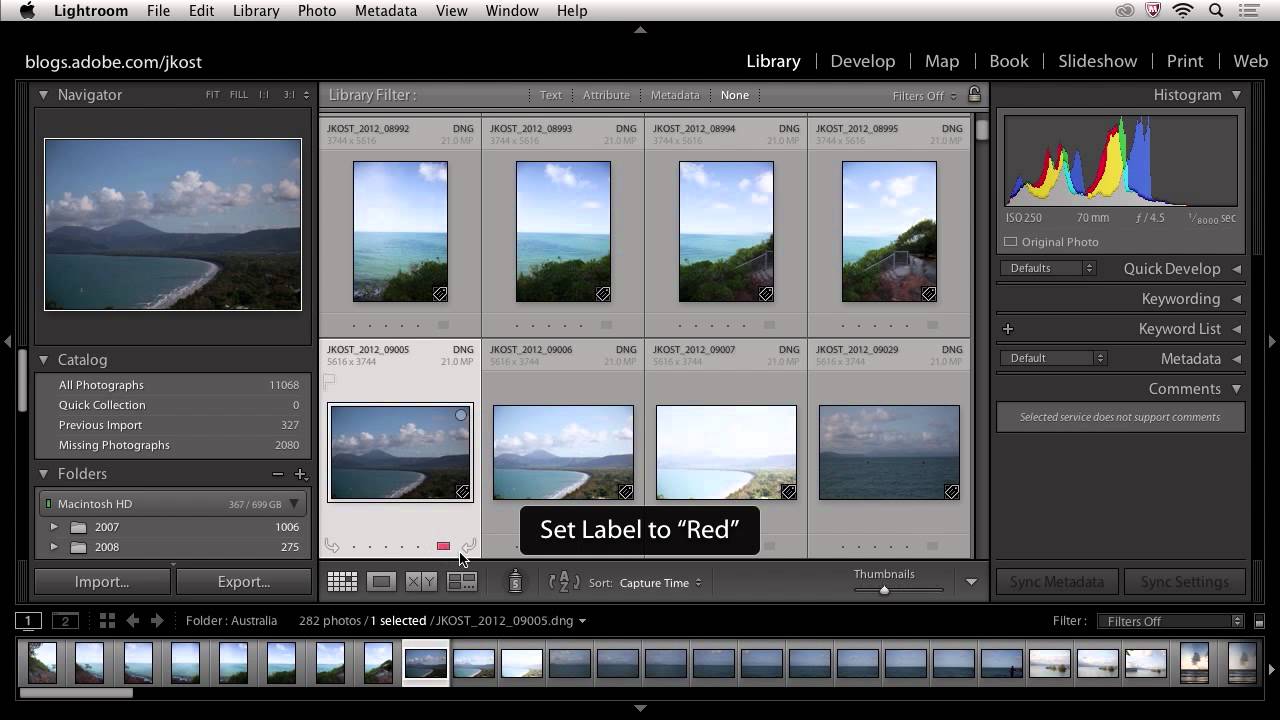This screenshot has width=1280, height=720.
Task: Click the Sync Metadata button
Action: 1057,582
